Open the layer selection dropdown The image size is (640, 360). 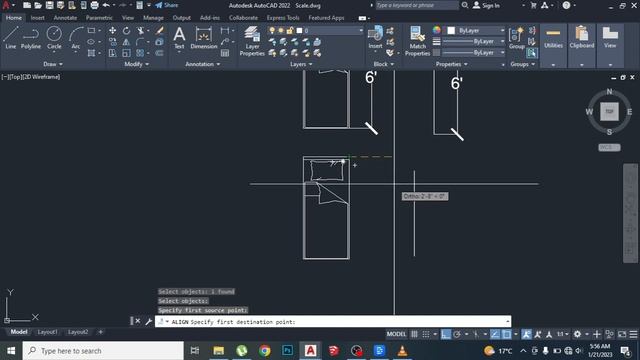pos(361,31)
